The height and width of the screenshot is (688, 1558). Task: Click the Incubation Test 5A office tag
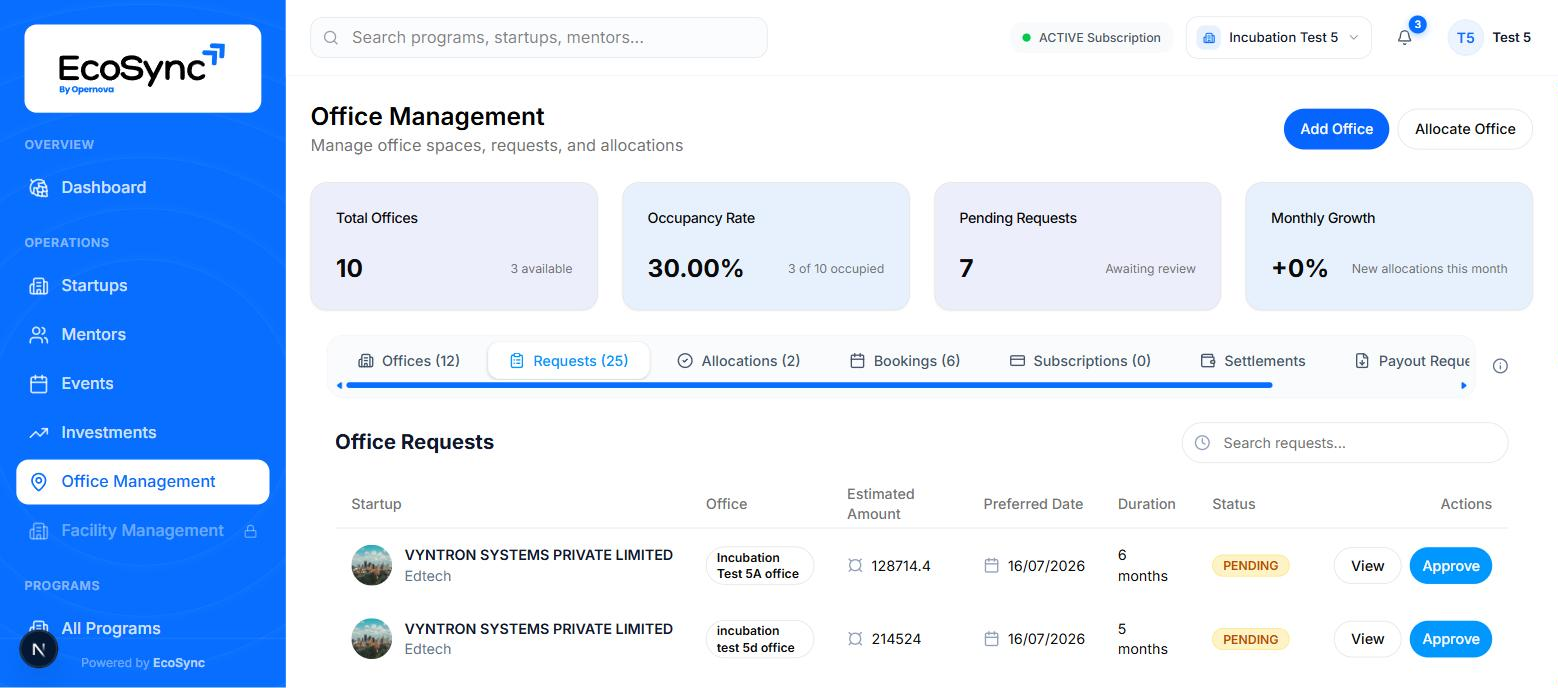(759, 565)
